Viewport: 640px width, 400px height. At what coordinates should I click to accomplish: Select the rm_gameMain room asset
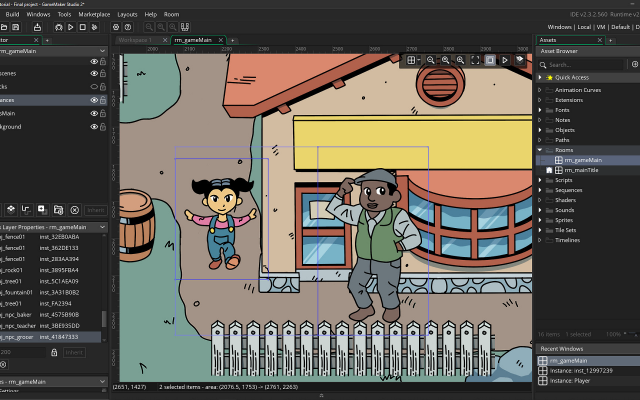point(583,160)
